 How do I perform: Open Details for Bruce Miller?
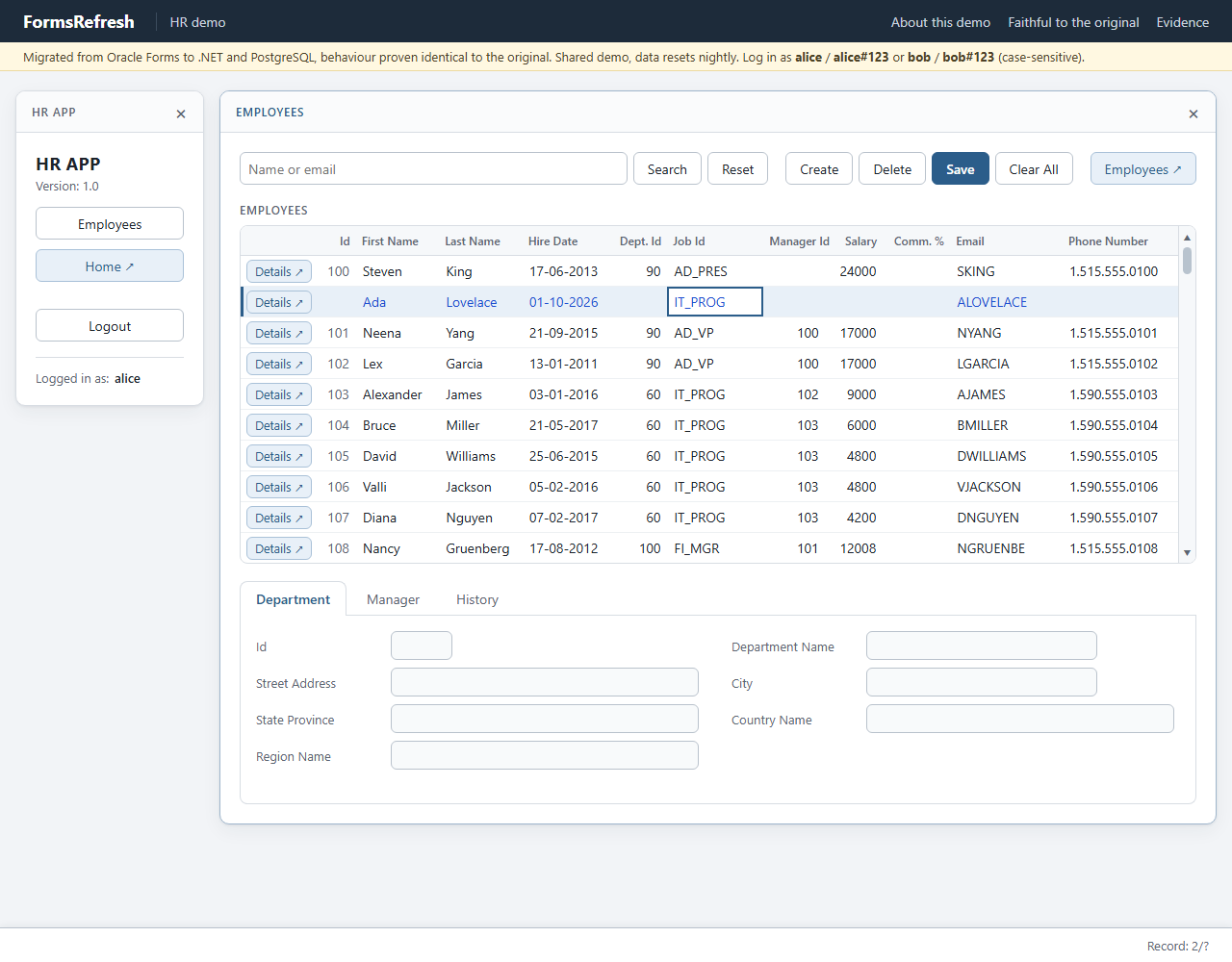tap(279, 425)
